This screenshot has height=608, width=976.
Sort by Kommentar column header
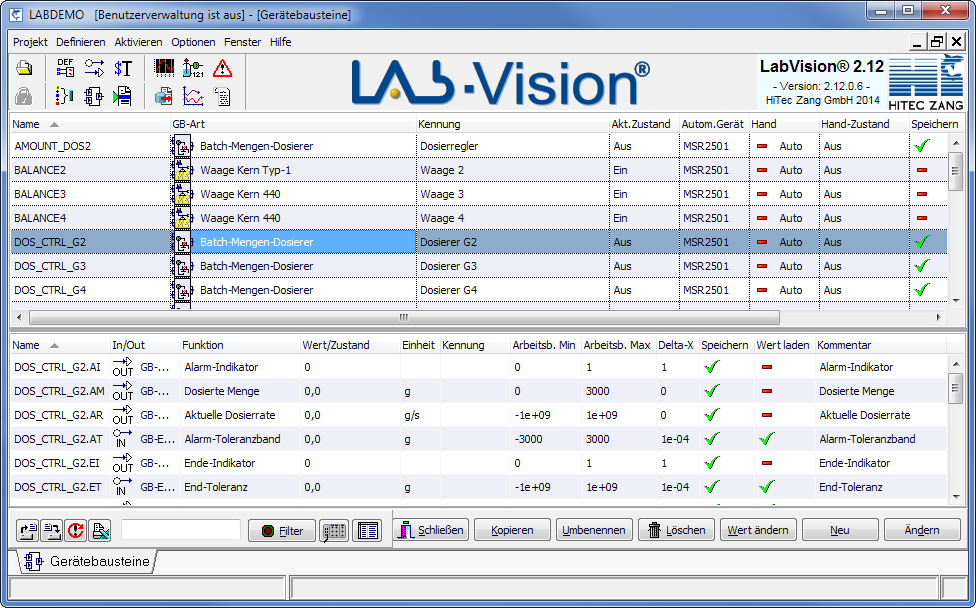point(880,345)
